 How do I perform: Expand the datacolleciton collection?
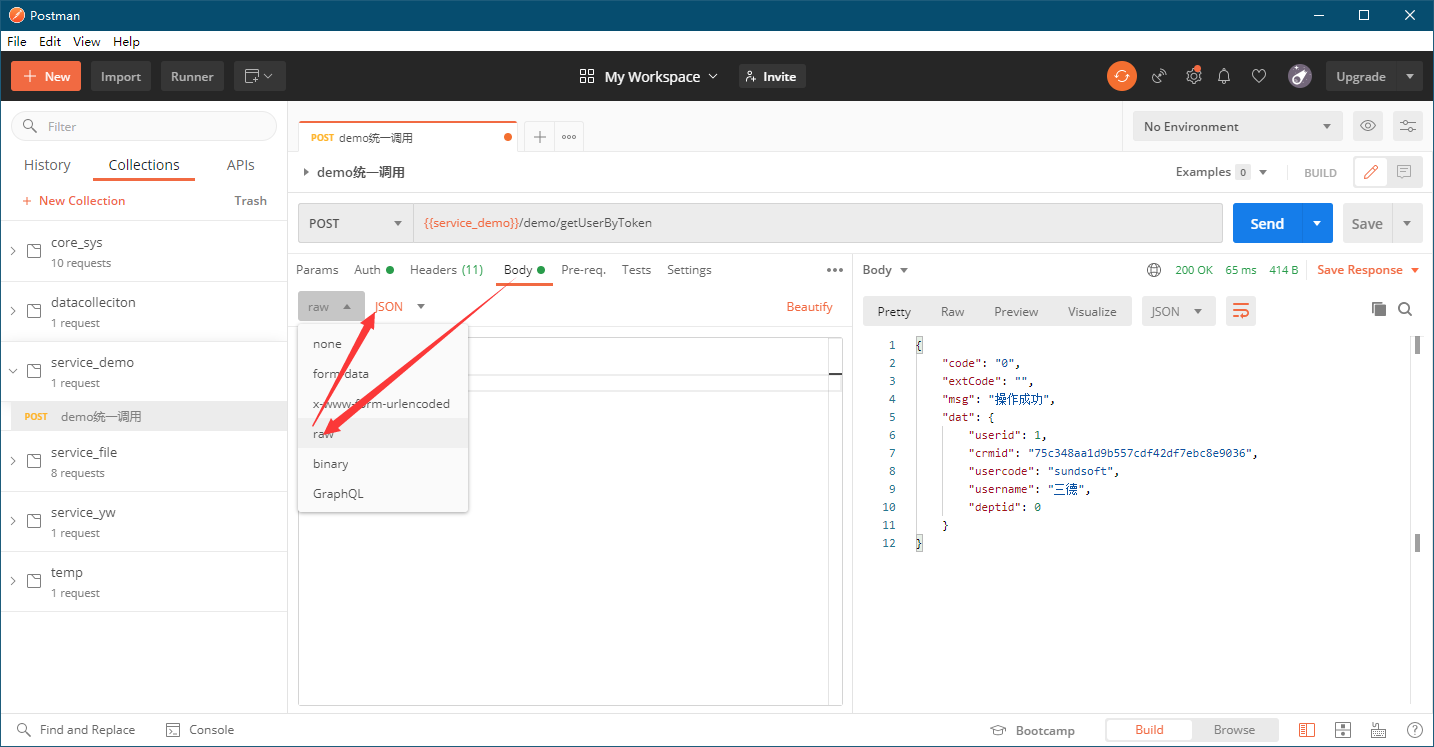coord(13,310)
